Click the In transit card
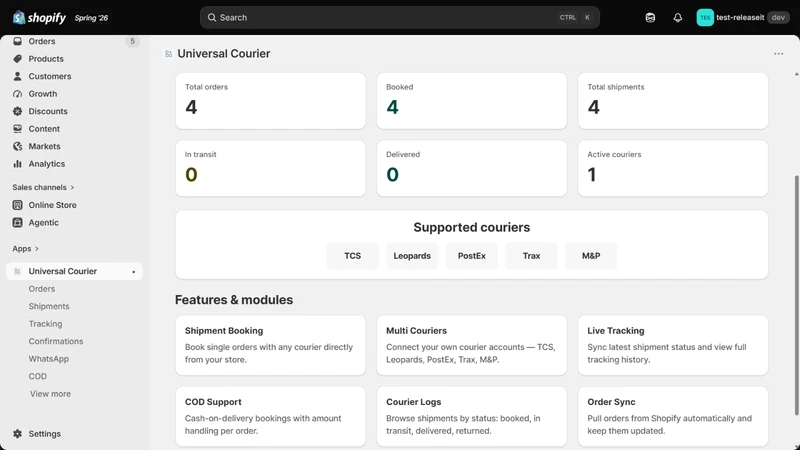This screenshot has height=450, width=800. (x=270, y=168)
